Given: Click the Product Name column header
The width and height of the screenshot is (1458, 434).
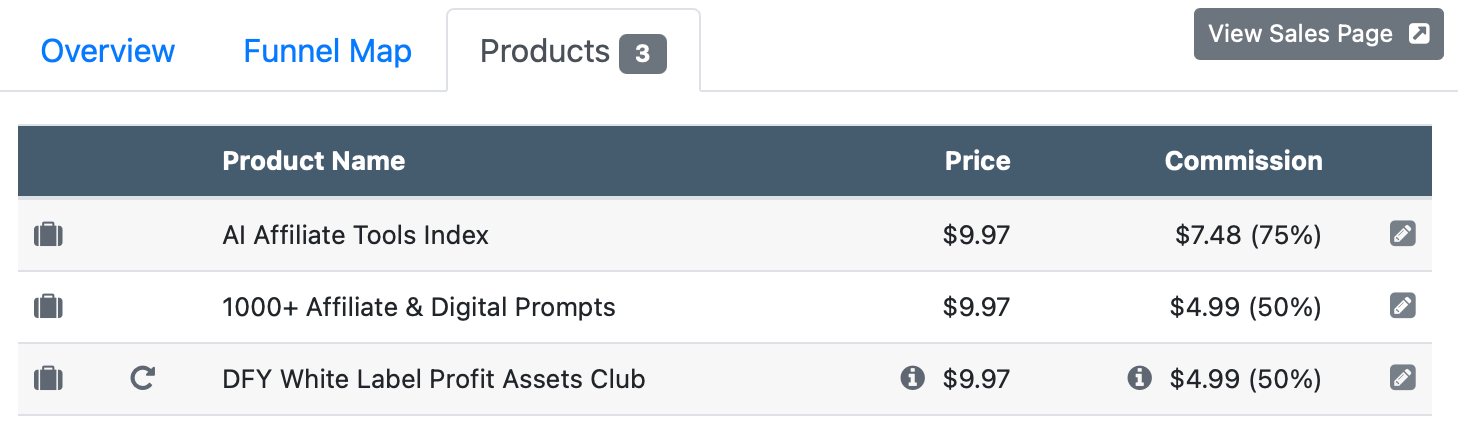Looking at the screenshot, I should [313, 161].
